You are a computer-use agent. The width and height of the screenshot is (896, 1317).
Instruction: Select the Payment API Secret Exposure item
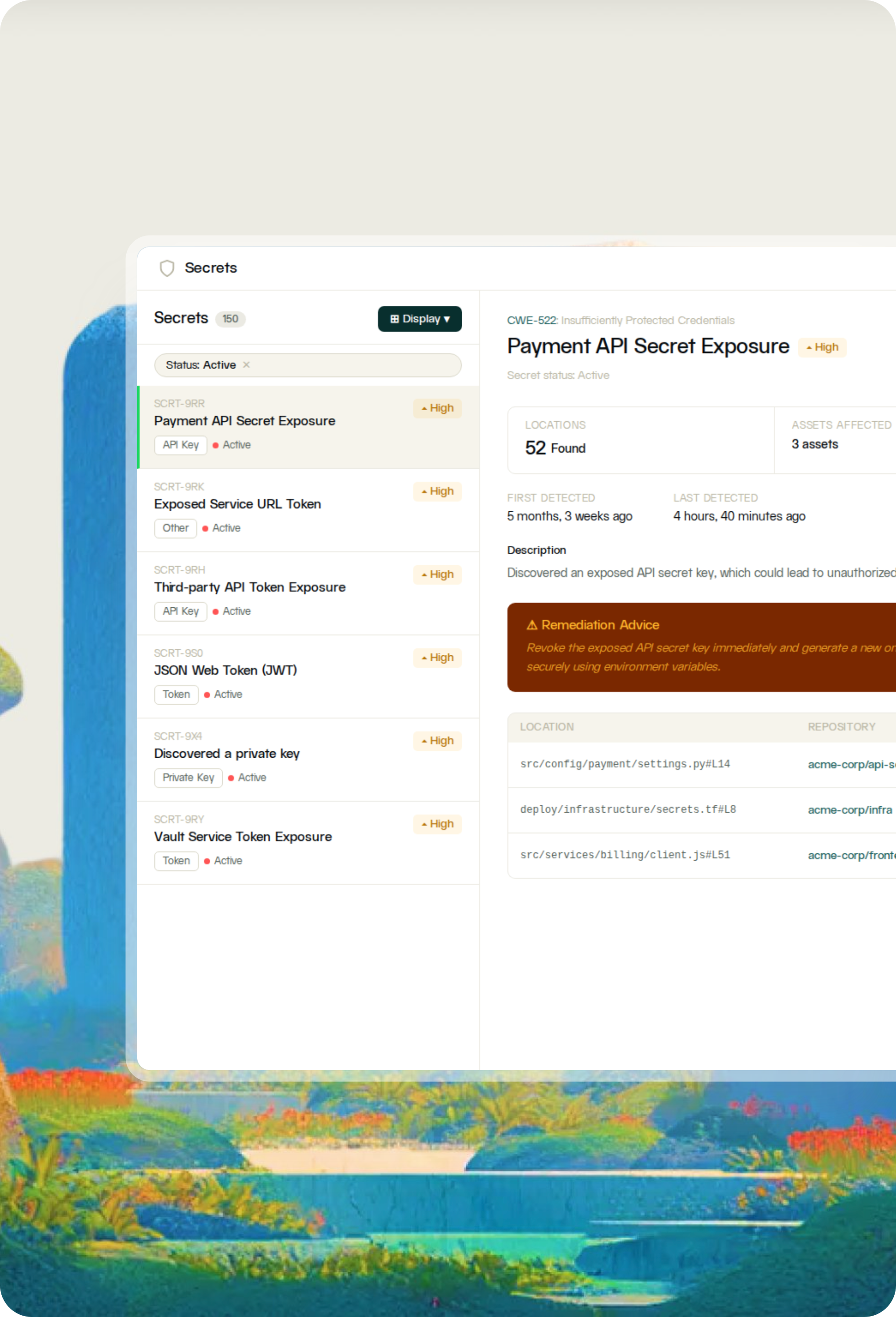[x=245, y=421]
